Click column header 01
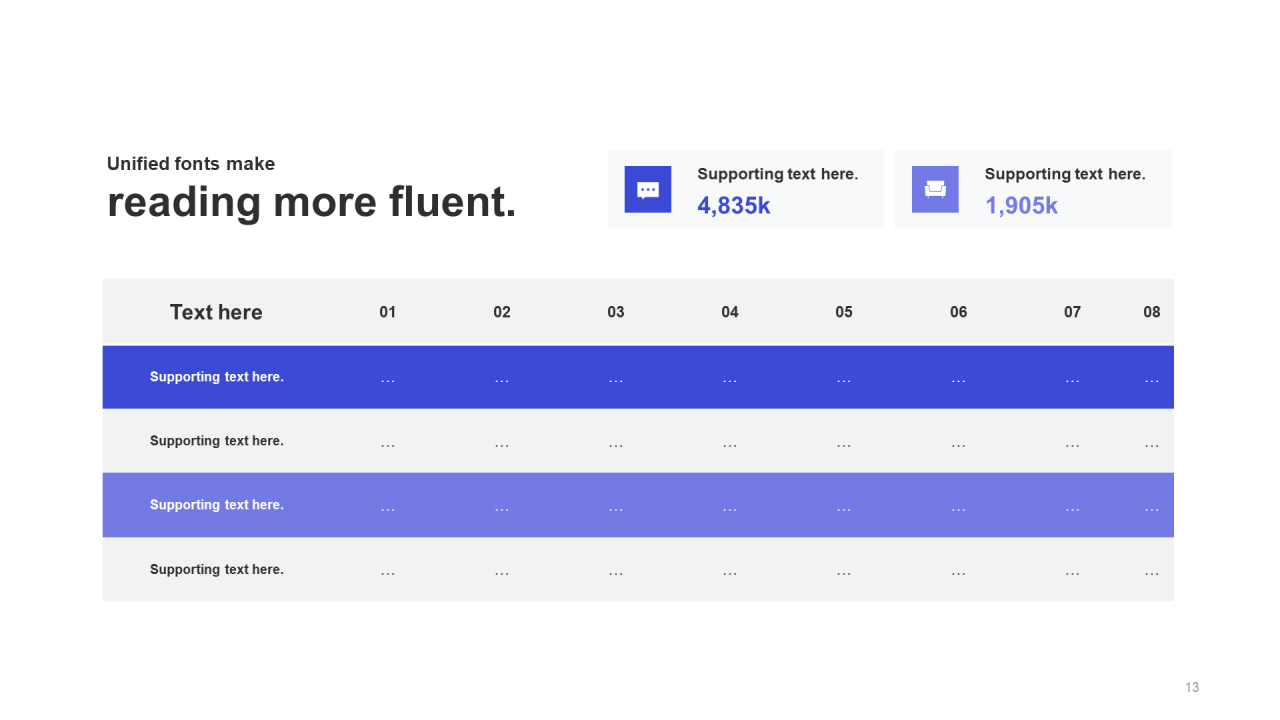 coord(388,312)
